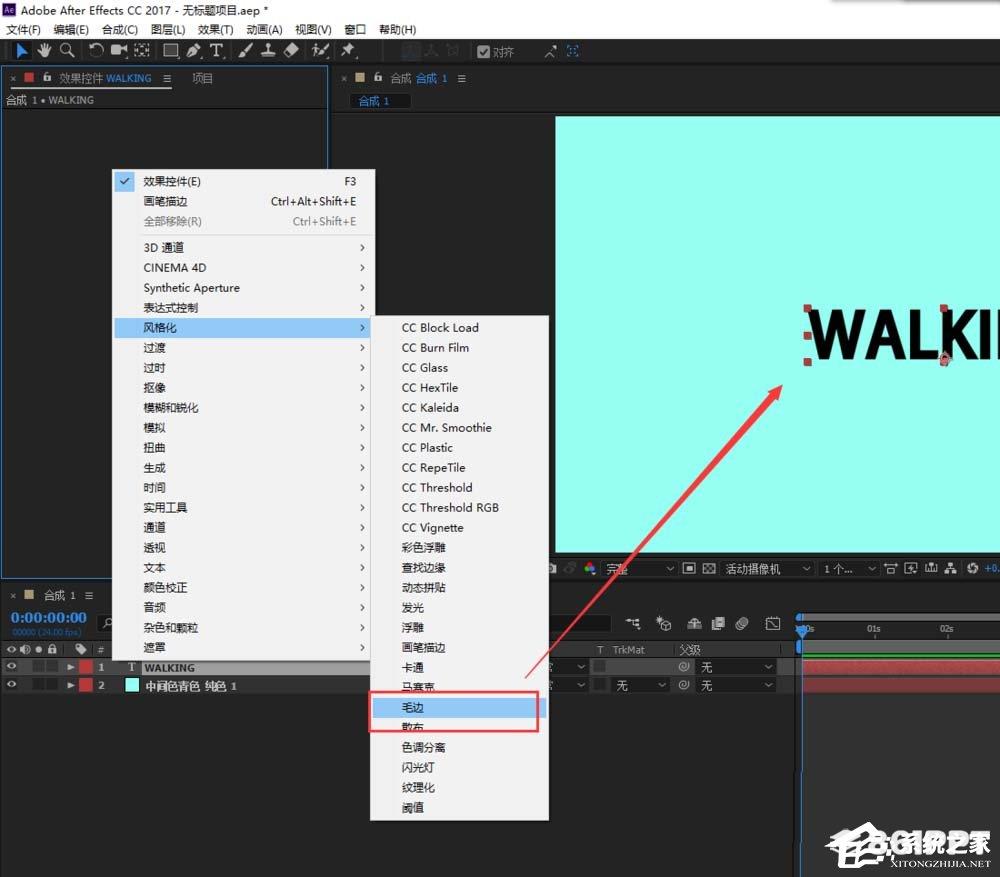Toggle preserve transparency box for solid layer
The width and height of the screenshot is (1000, 877).
(x=599, y=684)
